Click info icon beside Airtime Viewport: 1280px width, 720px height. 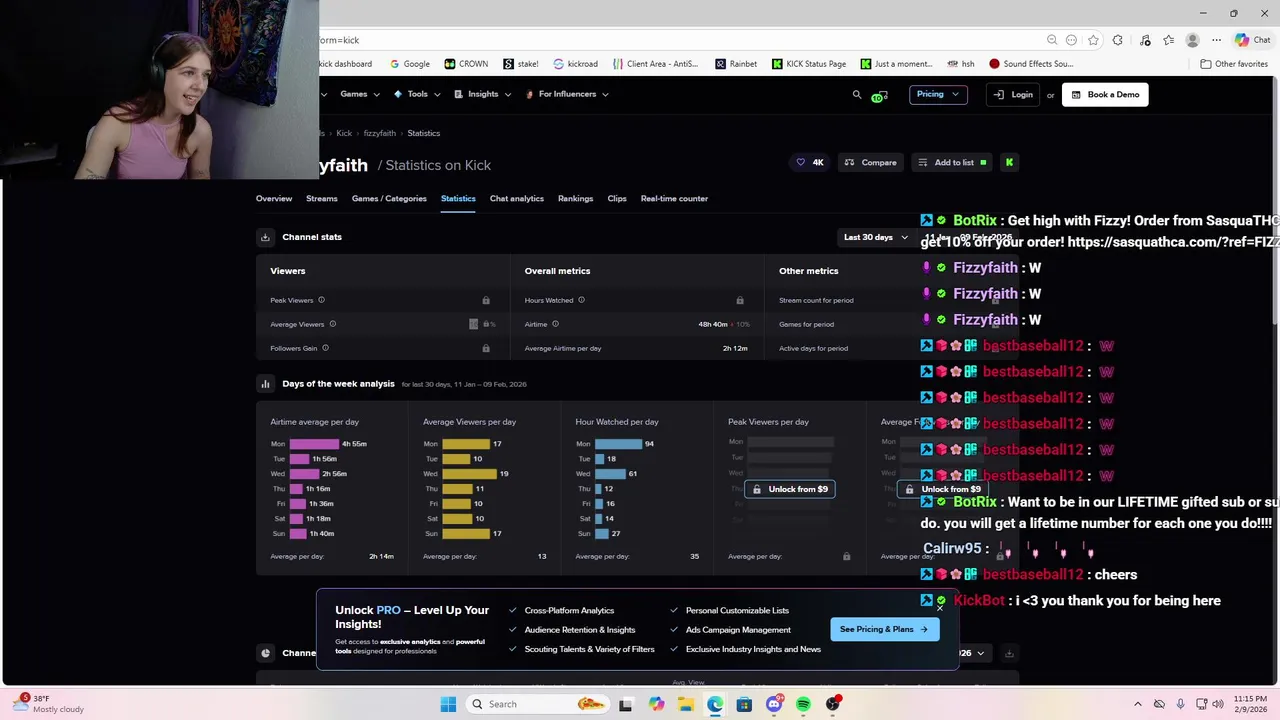tap(555, 324)
